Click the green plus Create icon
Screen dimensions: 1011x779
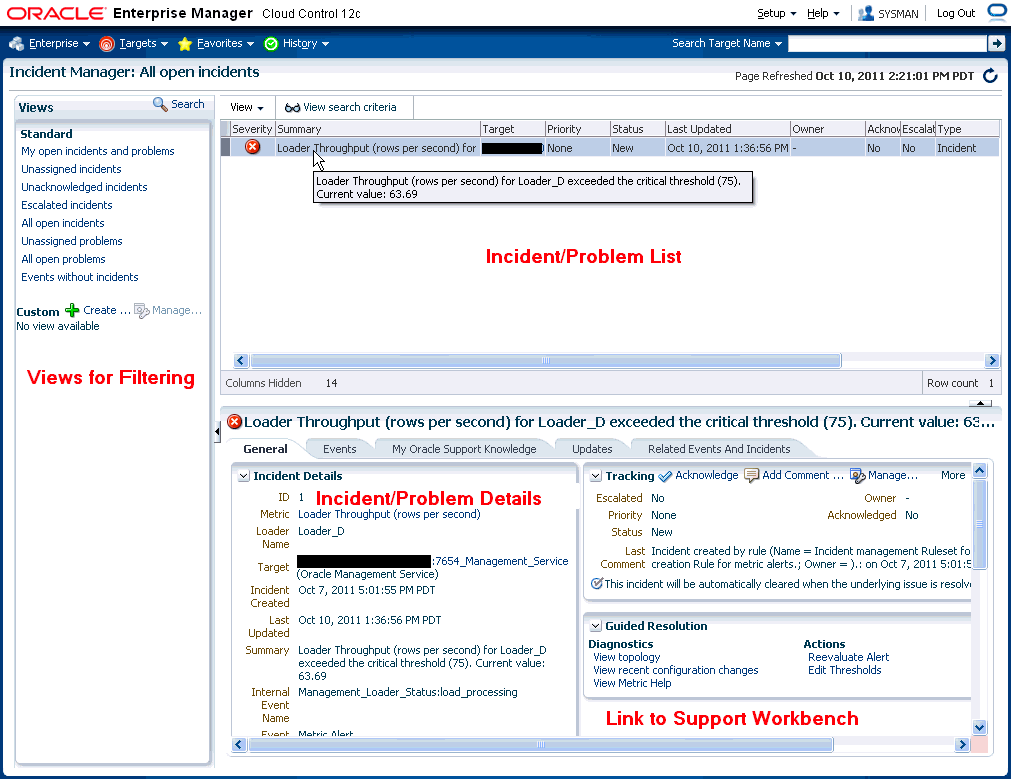point(72,310)
